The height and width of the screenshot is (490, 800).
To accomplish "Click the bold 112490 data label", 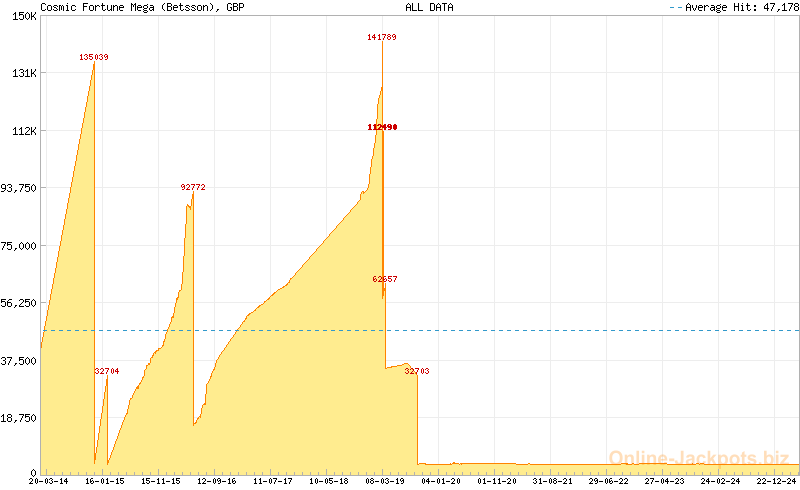I will tap(382, 127).
